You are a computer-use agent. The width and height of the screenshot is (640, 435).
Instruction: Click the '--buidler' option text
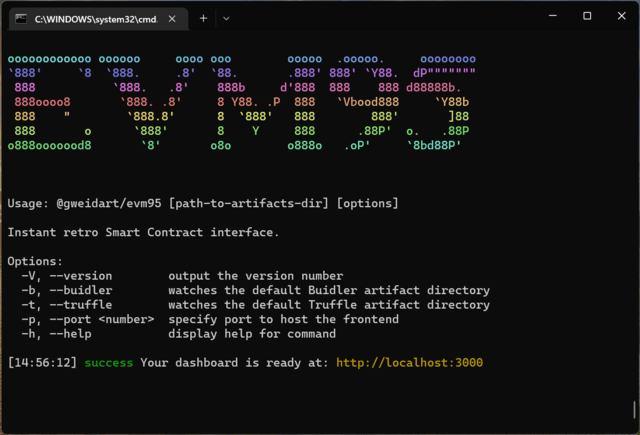(77, 290)
